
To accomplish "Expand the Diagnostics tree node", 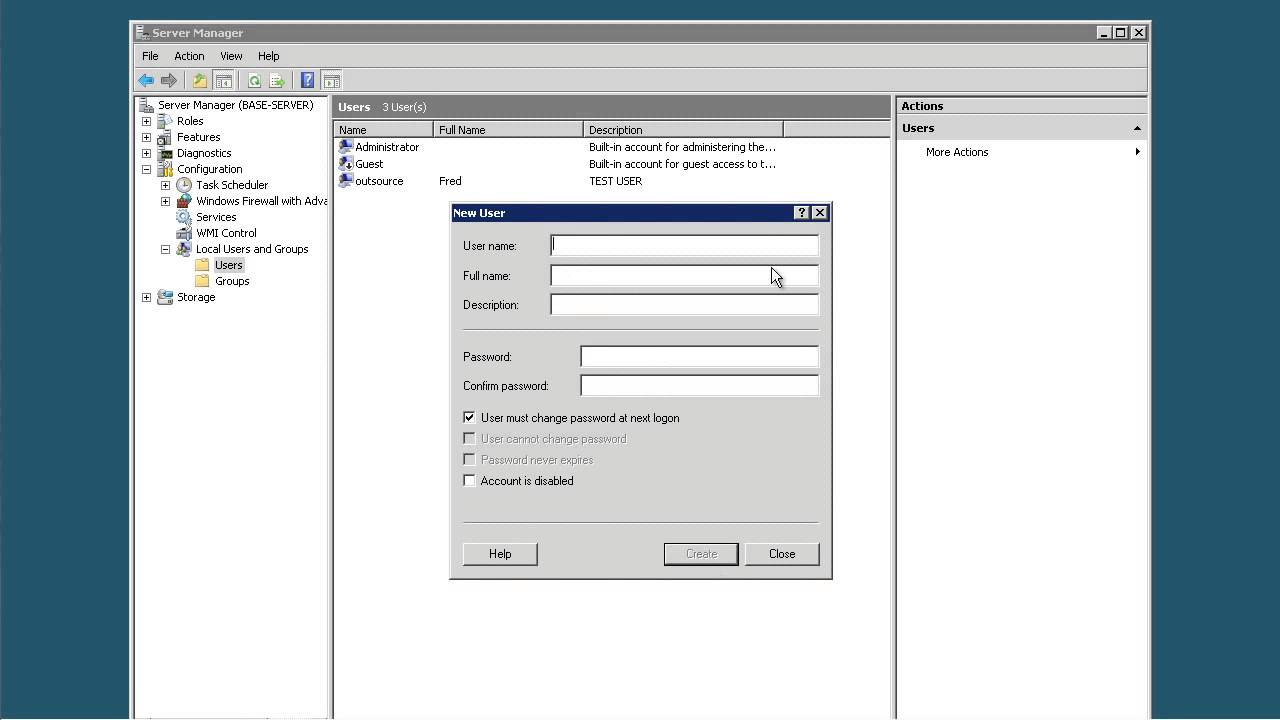I will pos(146,153).
